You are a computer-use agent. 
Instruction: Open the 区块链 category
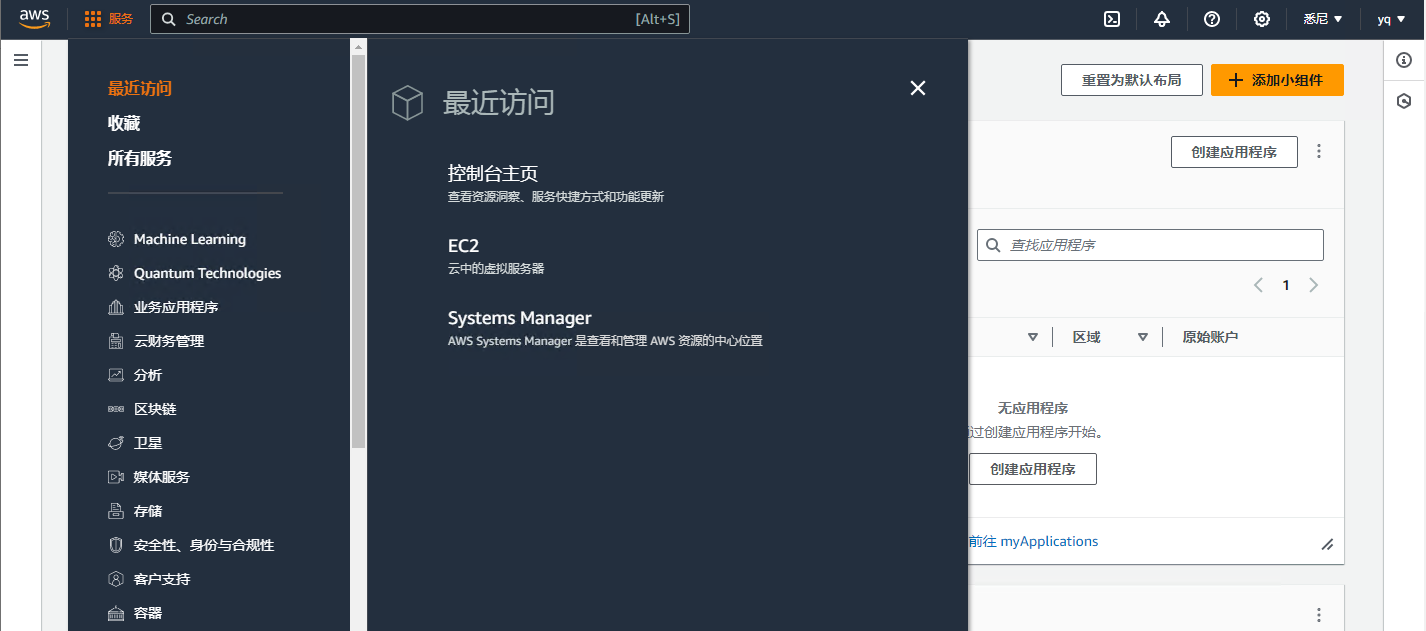tap(155, 409)
